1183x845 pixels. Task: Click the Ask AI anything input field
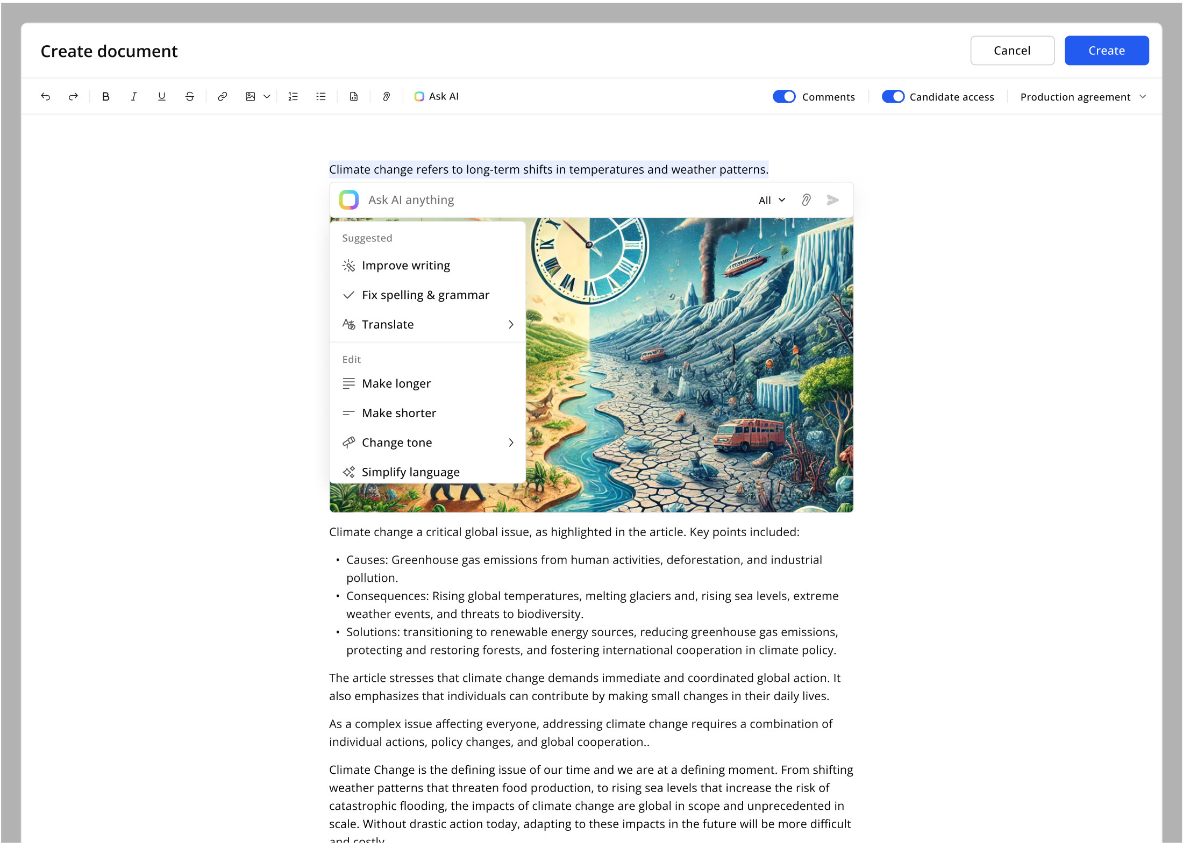tap(550, 200)
